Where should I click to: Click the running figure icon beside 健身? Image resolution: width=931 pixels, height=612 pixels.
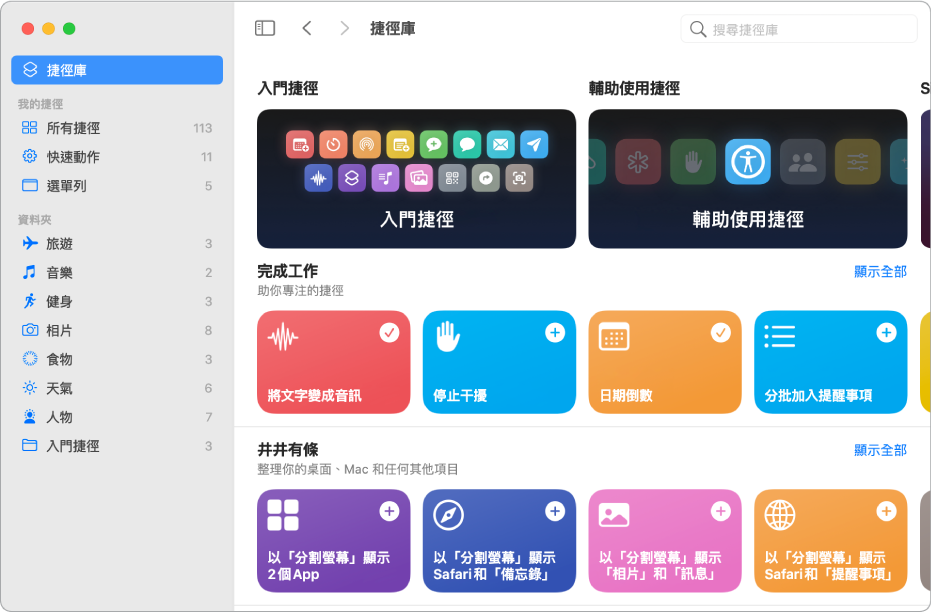click(x=30, y=302)
